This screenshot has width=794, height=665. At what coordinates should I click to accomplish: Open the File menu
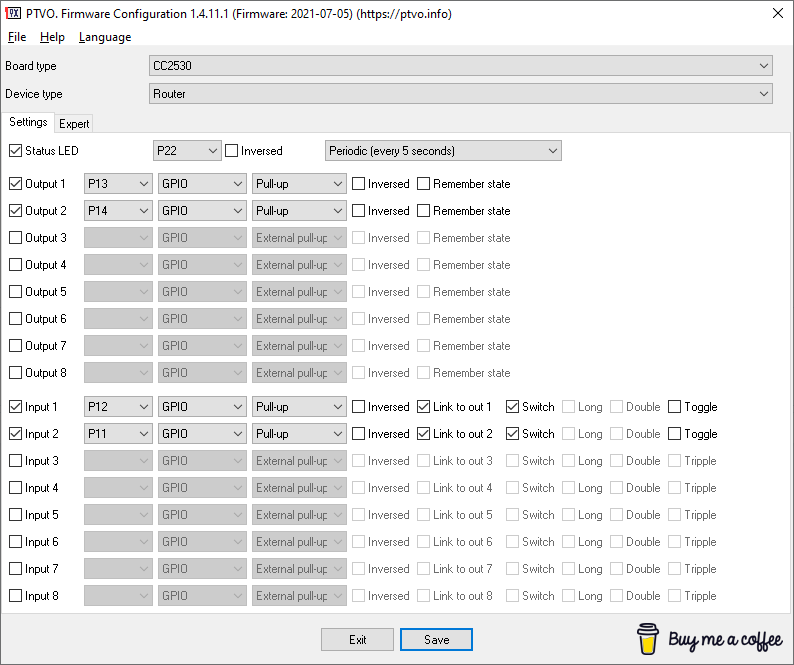(17, 37)
